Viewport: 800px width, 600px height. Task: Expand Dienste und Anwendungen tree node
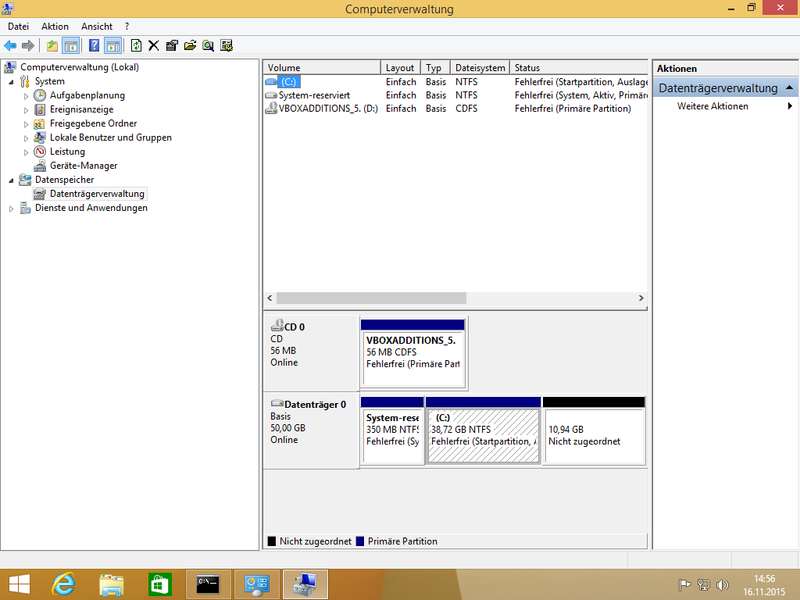pos(11,208)
